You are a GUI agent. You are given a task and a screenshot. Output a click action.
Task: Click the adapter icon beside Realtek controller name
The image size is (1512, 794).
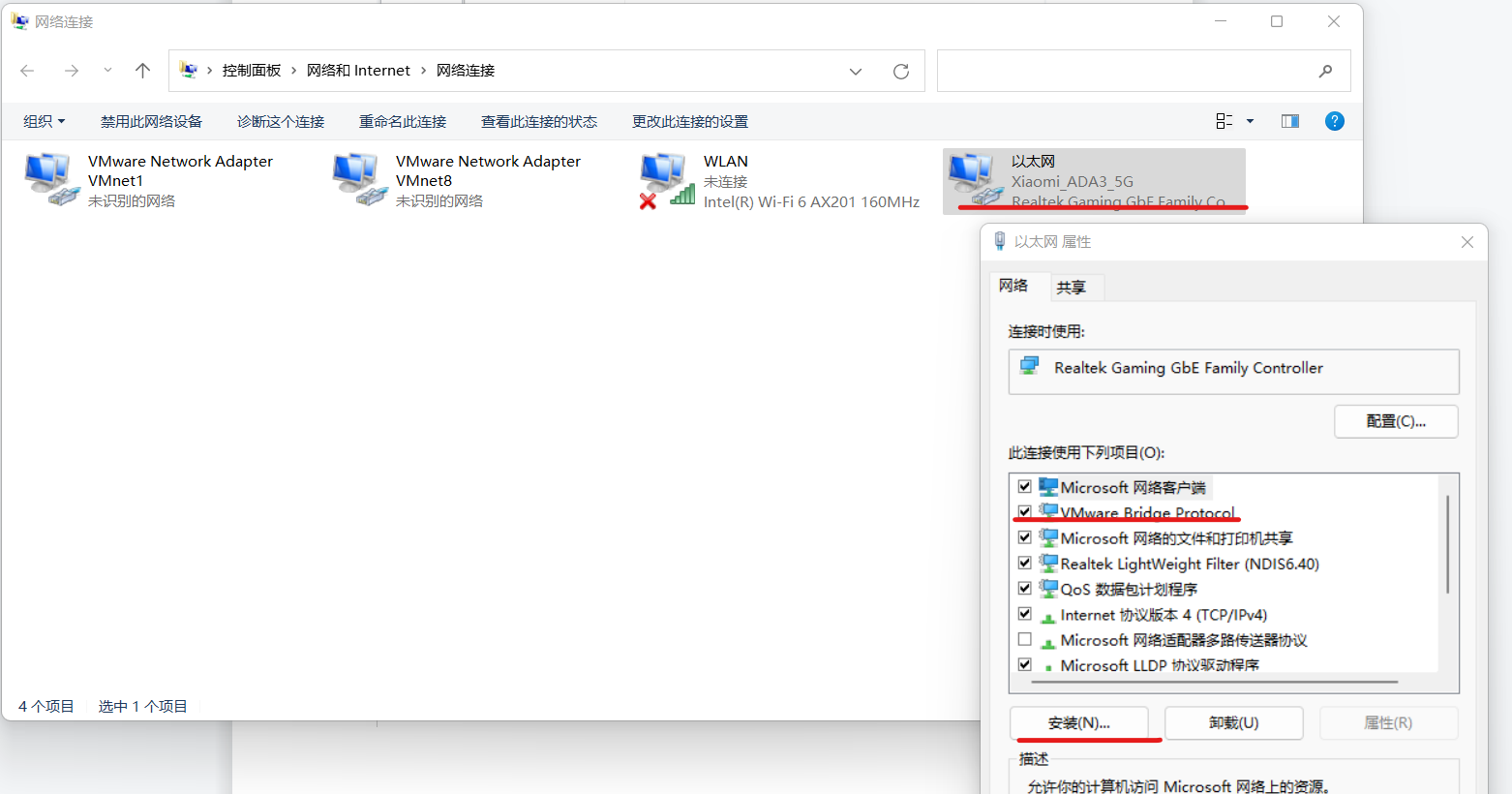[1030, 367]
